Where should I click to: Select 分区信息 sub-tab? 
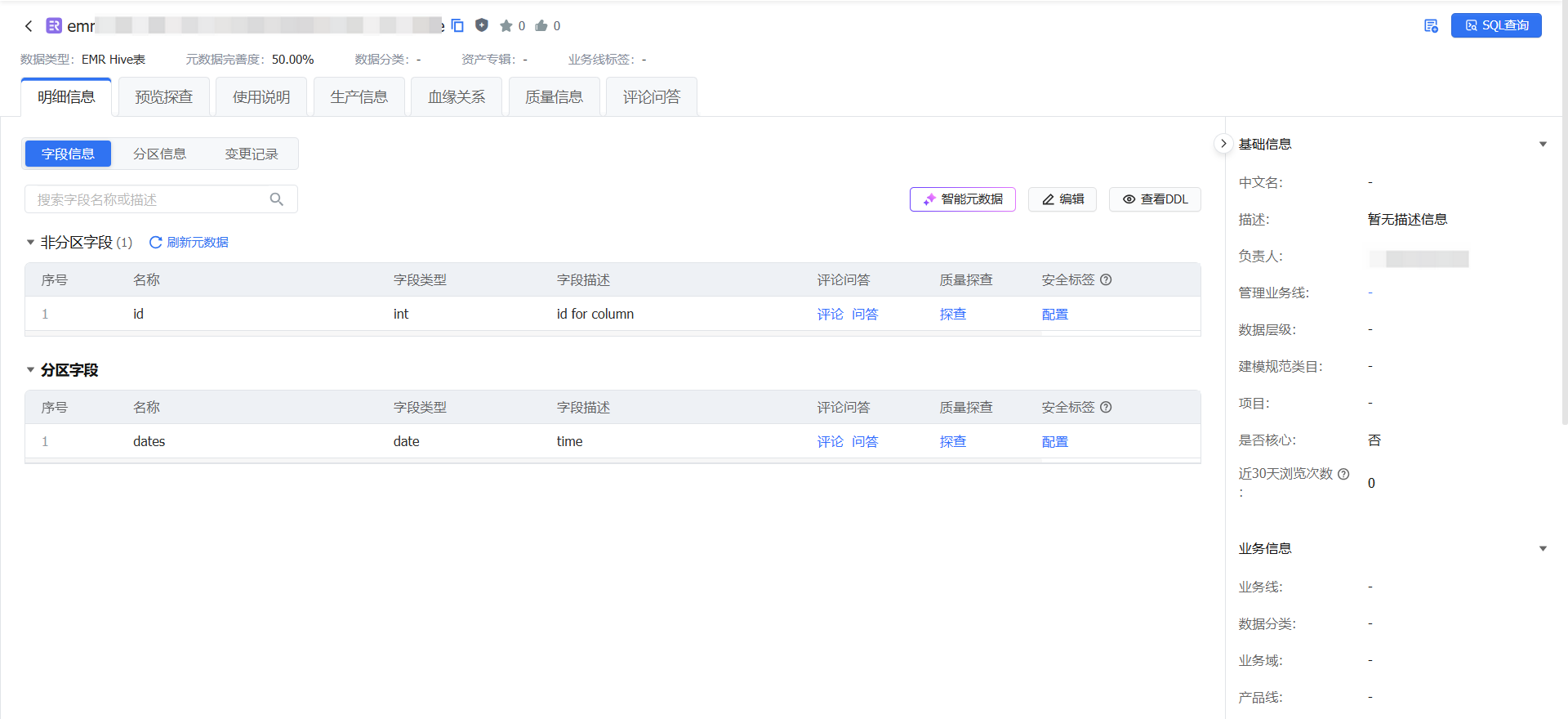[x=160, y=154]
